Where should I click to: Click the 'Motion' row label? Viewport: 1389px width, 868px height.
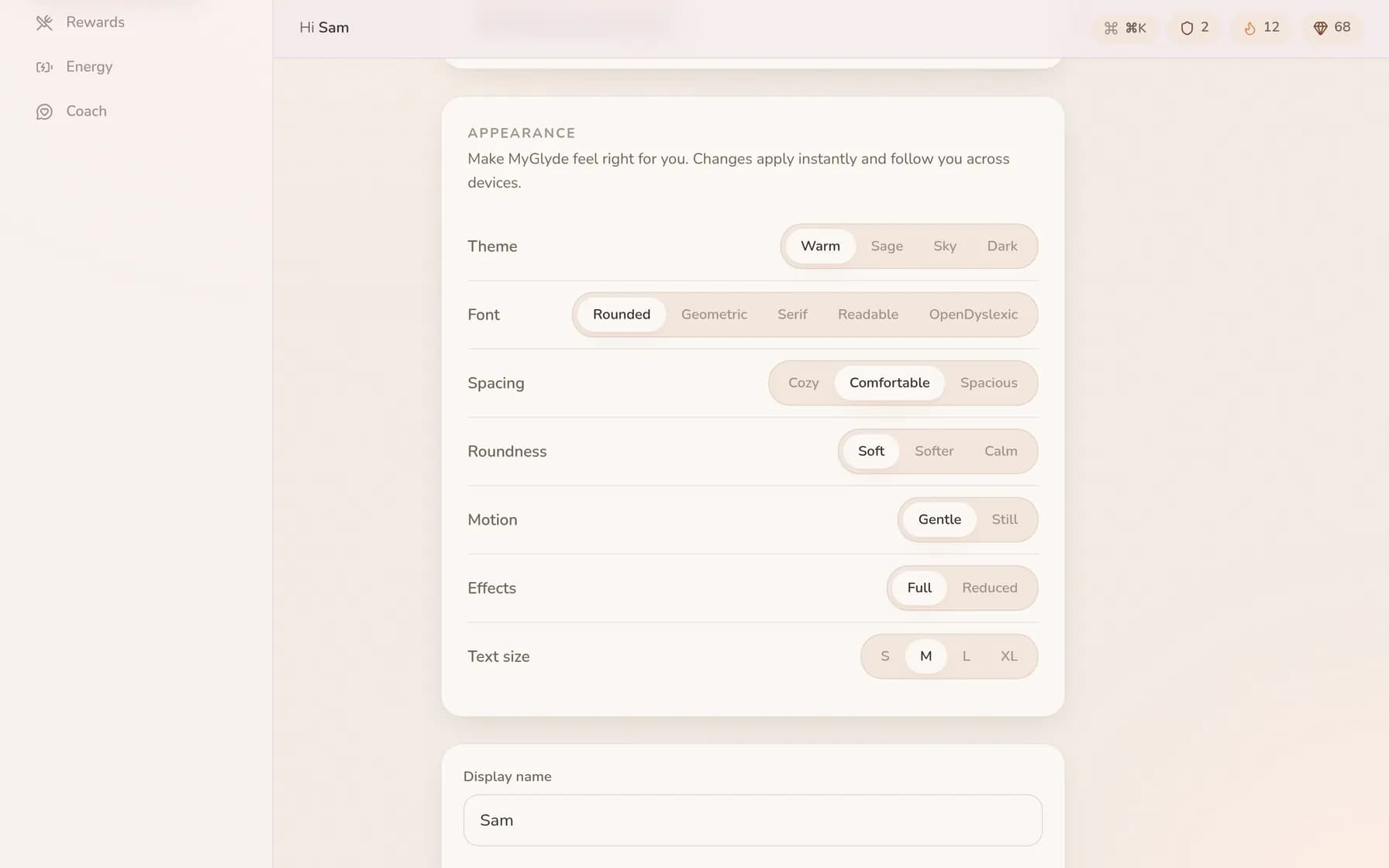click(492, 520)
